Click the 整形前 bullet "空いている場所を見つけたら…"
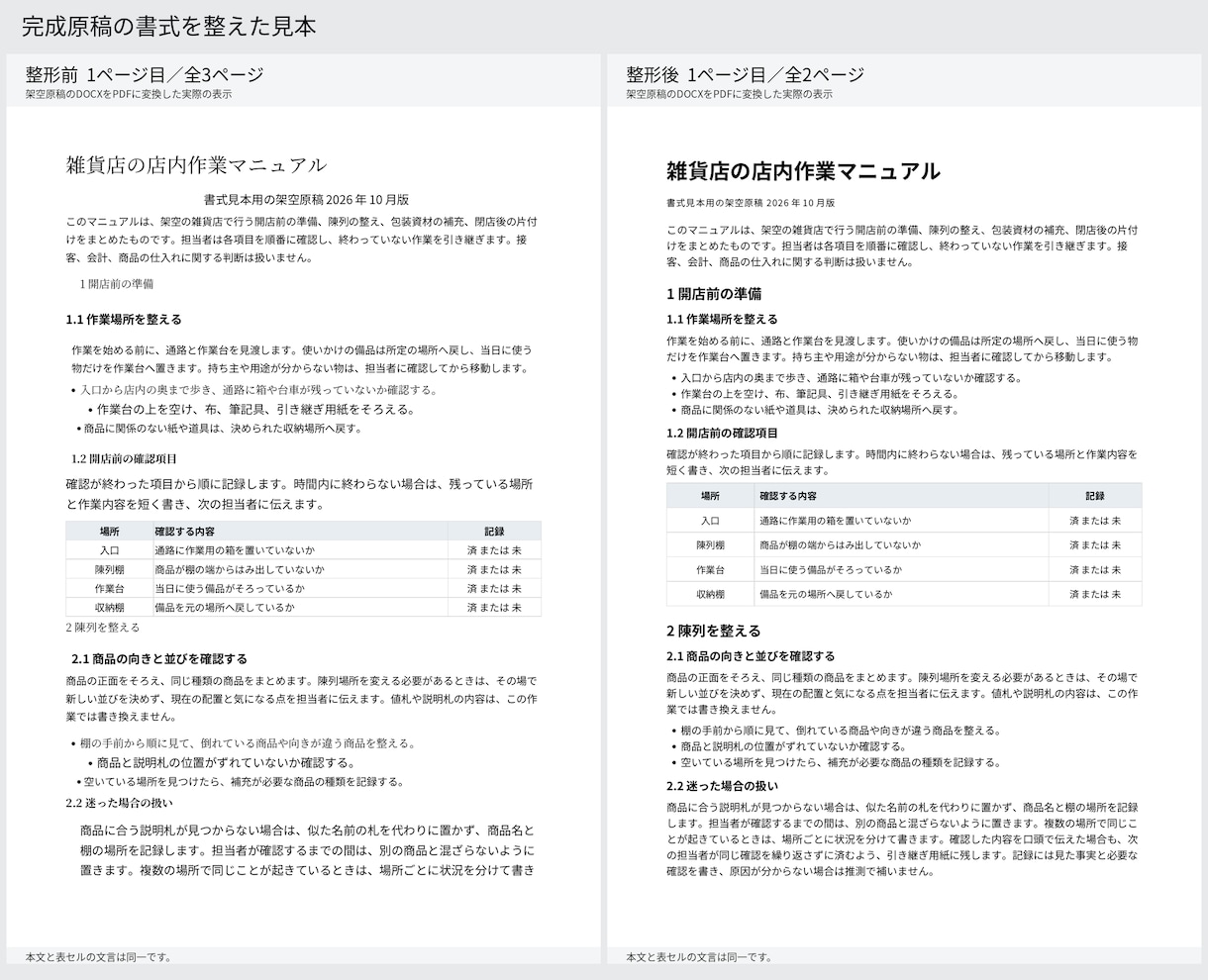Image resolution: width=1208 pixels, height=980 pixels. (x=244, y=781)
